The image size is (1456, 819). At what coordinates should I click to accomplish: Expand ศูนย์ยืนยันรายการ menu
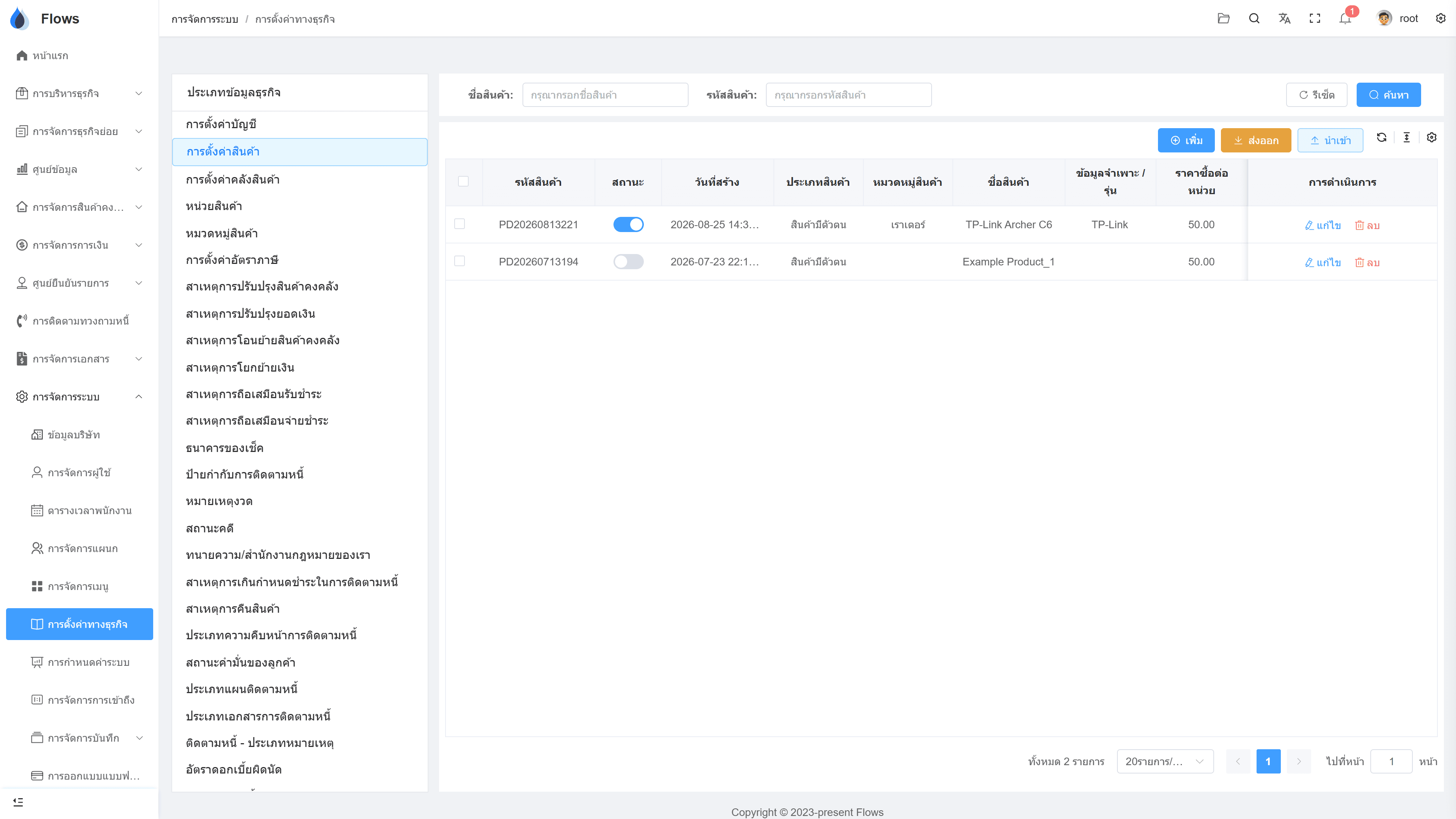[x=79, y=282]
